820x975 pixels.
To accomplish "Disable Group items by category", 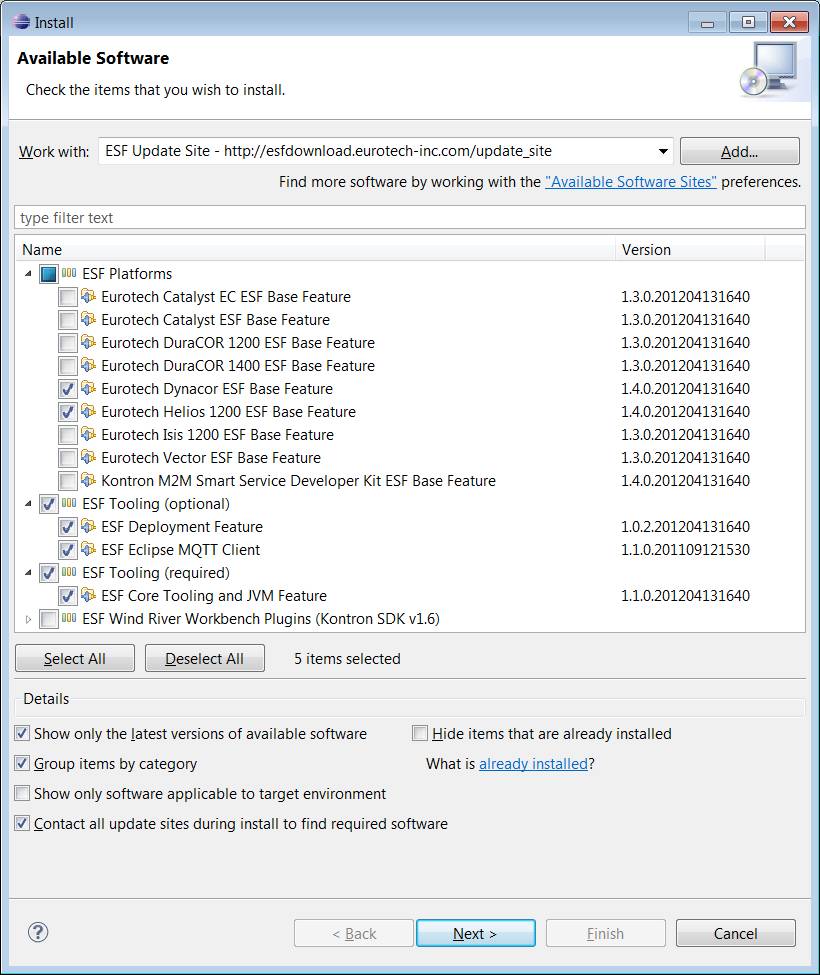I will pyautogui.click(x=22, y=764).
